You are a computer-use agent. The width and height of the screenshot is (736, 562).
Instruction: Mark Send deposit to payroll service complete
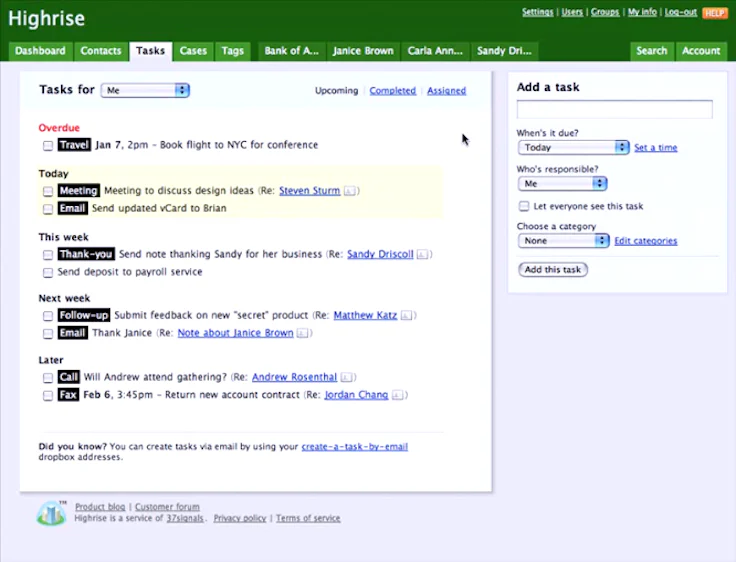pyautogui.click(x=48, y=272)
